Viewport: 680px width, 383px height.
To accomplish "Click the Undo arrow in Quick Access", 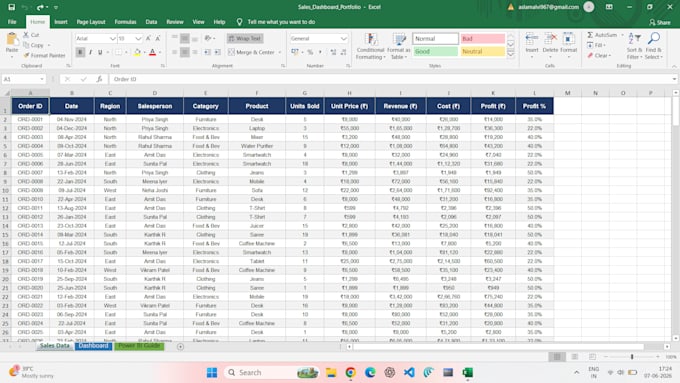I will click(25, 7).
